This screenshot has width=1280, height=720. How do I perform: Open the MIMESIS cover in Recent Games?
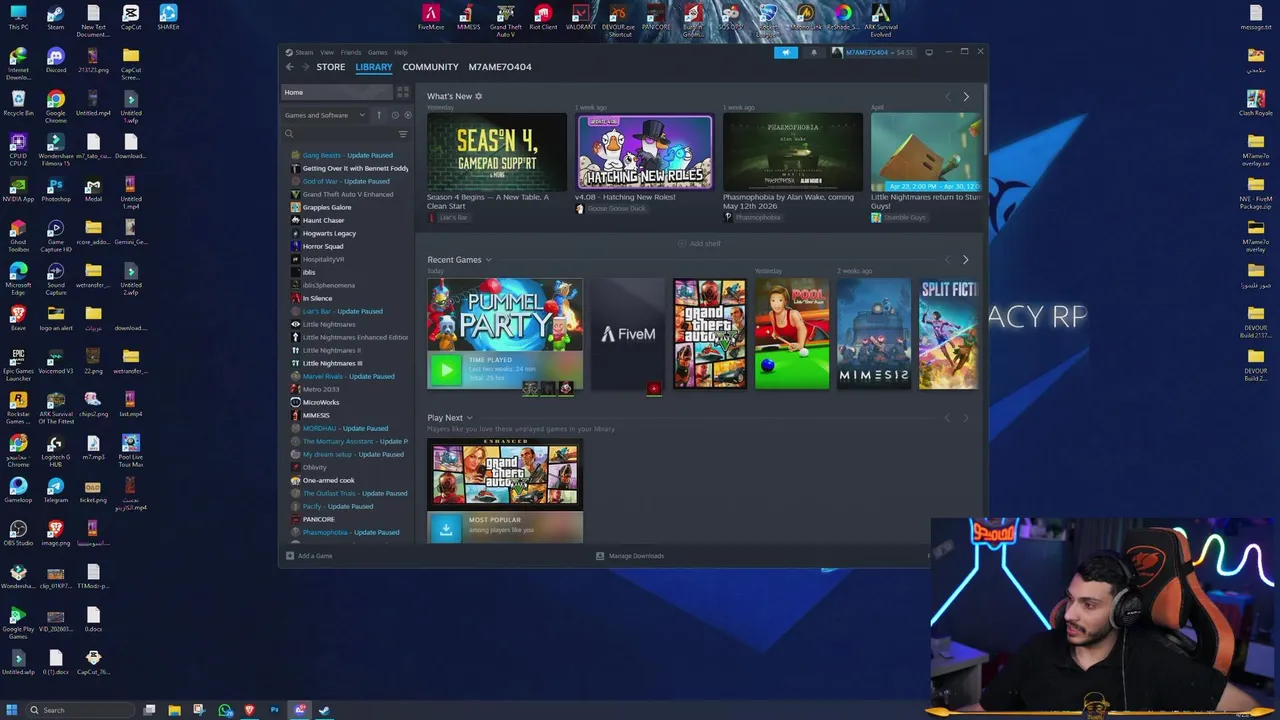[874, 334]
